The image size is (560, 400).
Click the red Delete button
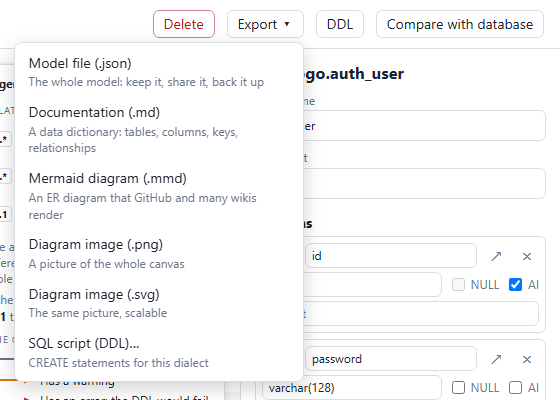[x=184, y=24]
